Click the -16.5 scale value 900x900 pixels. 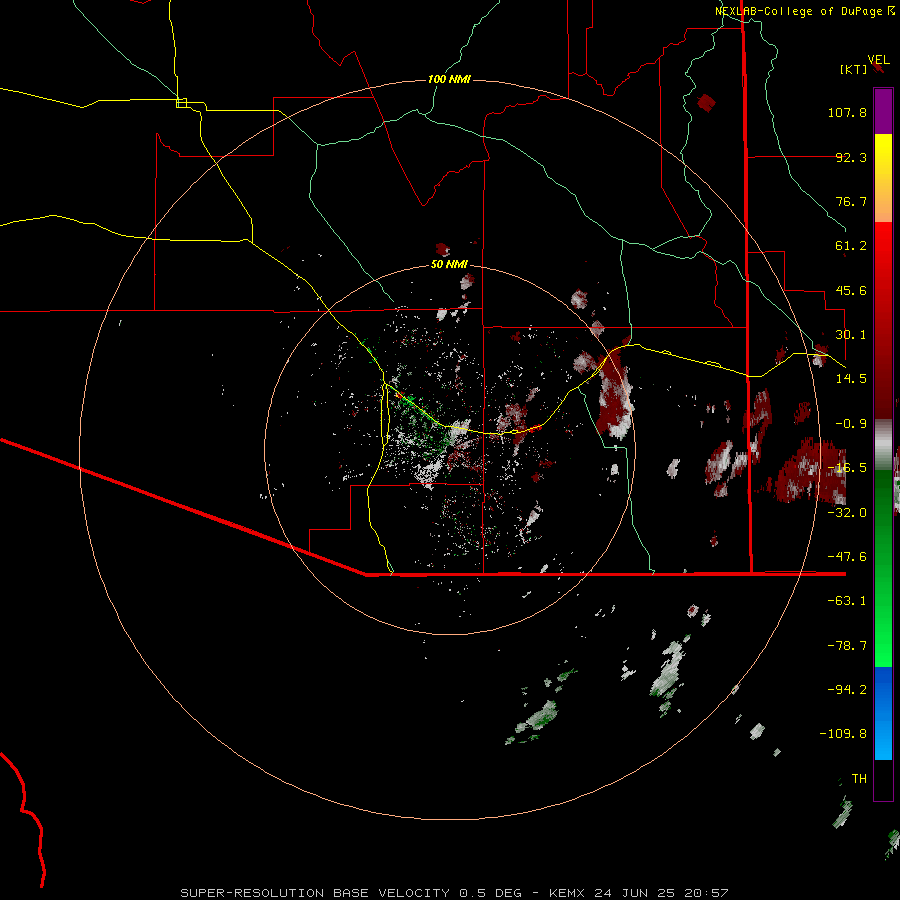pyautogui.click(x=847, y=468)
